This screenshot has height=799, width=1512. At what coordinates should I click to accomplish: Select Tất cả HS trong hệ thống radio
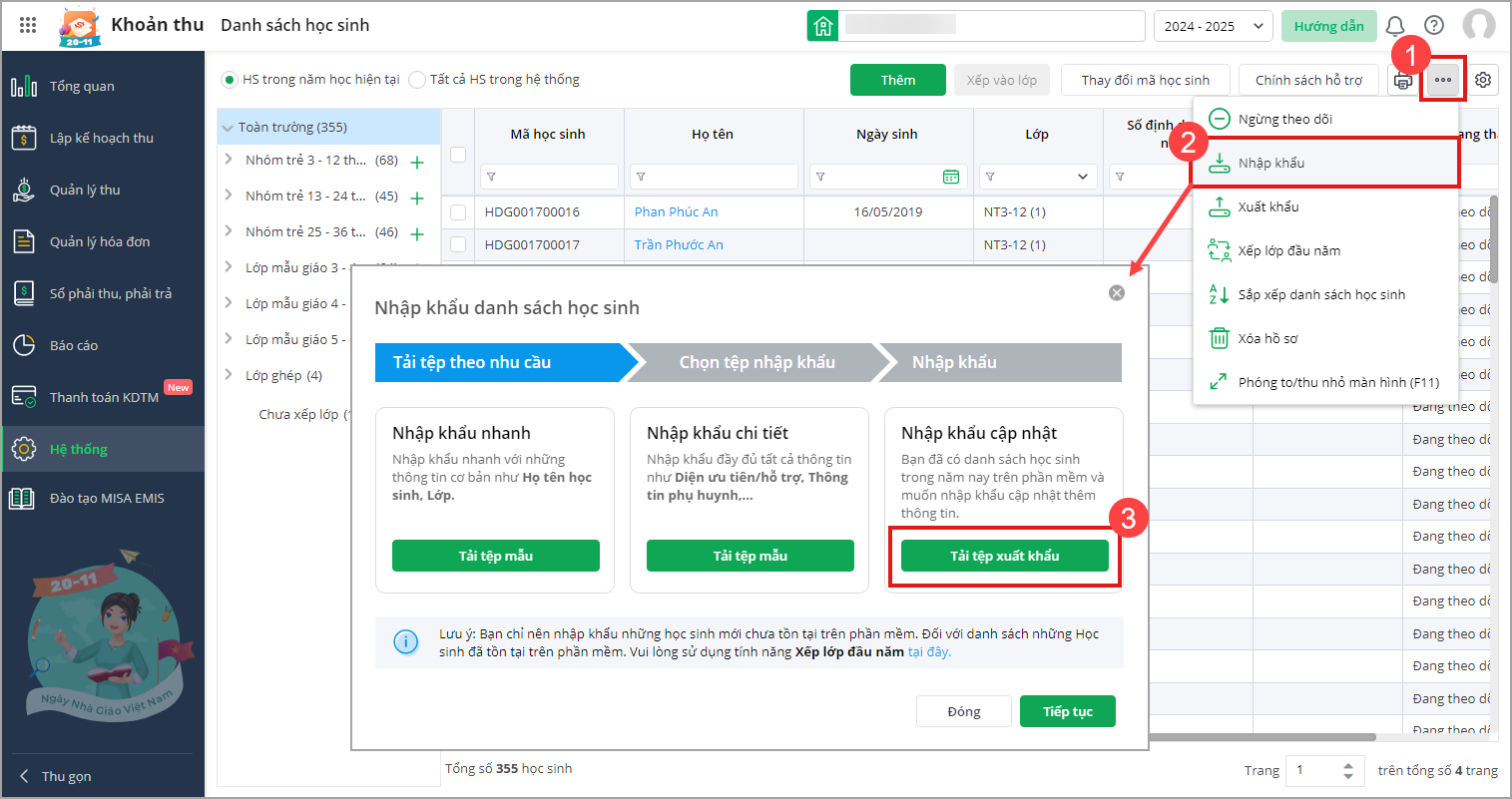click(x=417, y=80)
